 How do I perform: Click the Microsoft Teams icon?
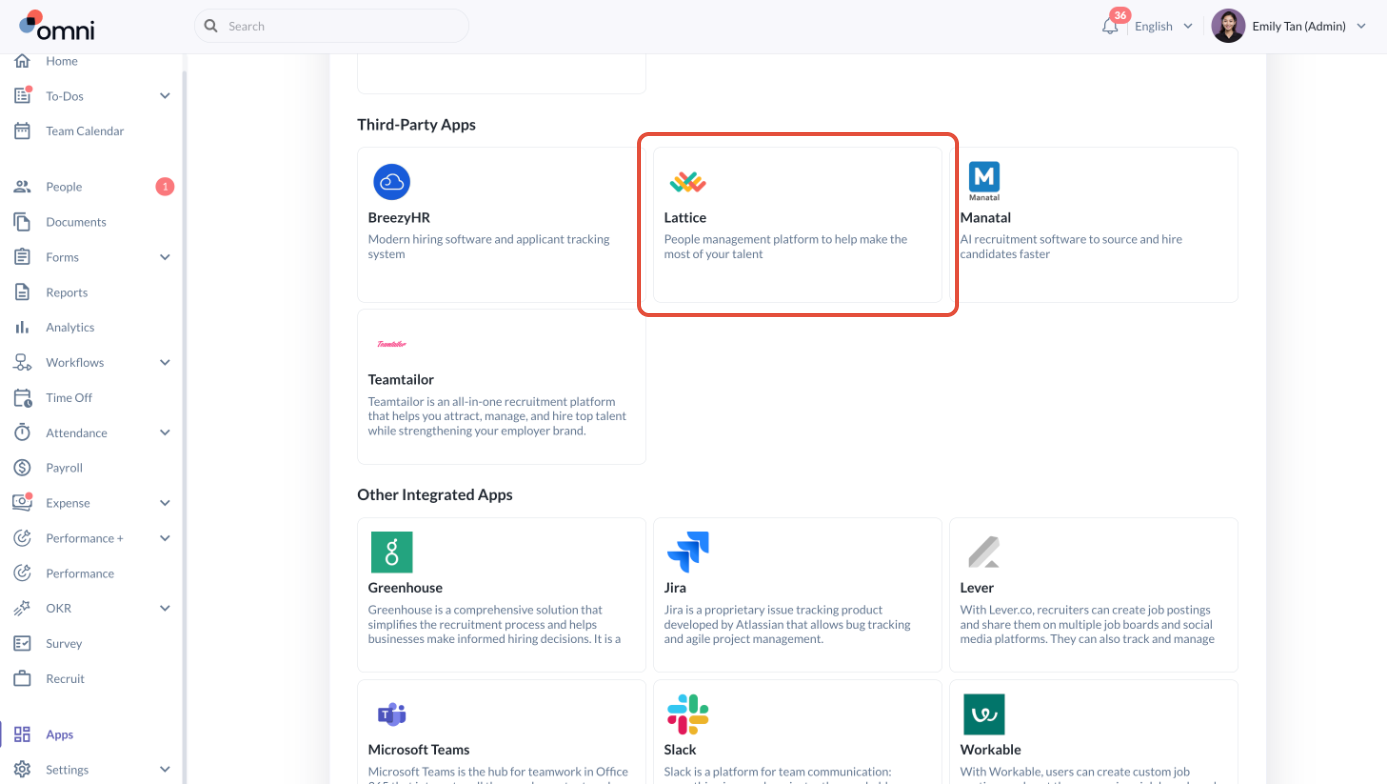pyautogui.click(x=392, y=714)
